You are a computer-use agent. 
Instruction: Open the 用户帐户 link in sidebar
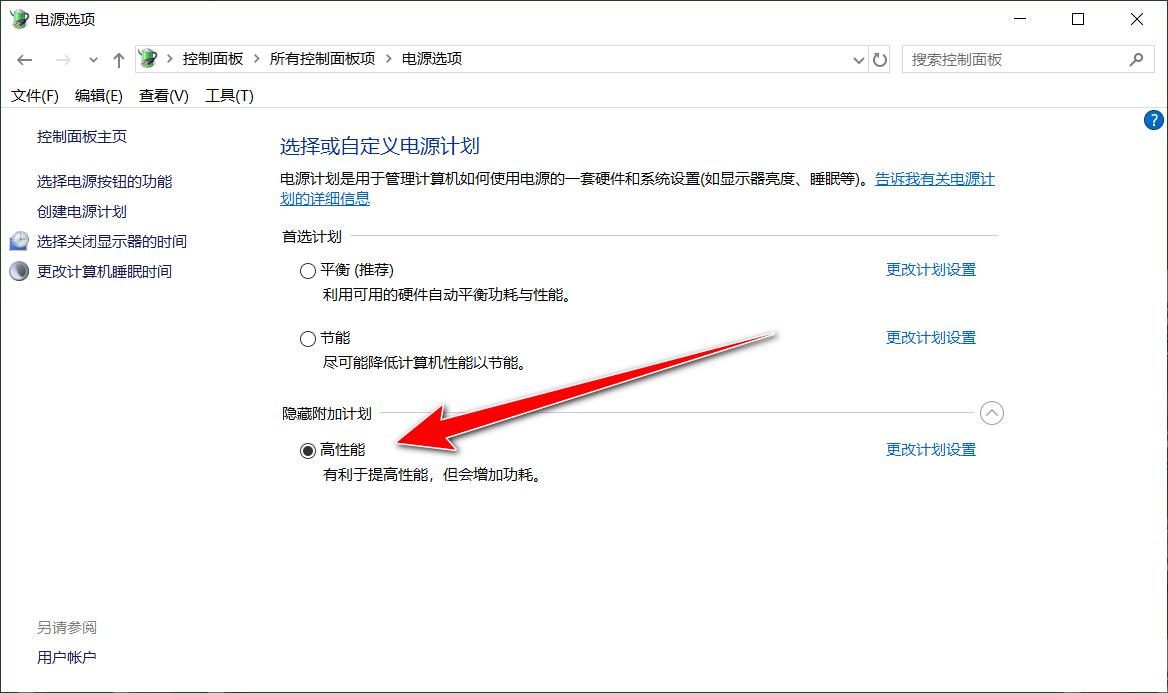pos(65,657)
